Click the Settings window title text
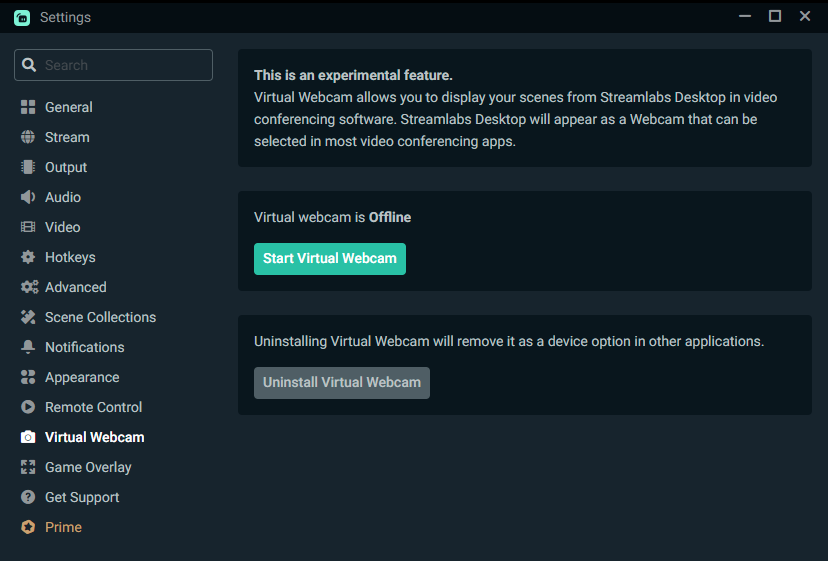The image size is (828, 561). [x=65, y=17]
